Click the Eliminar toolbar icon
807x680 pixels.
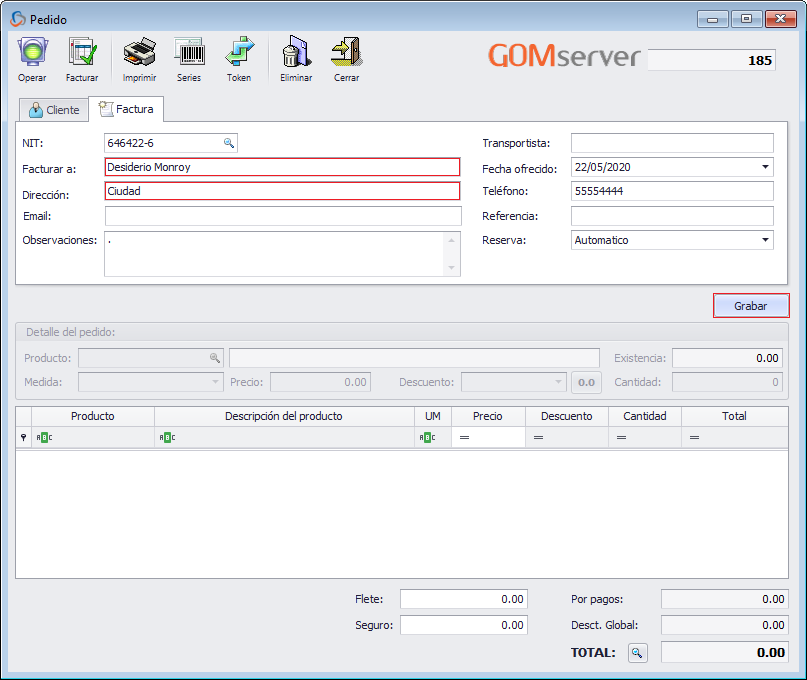pos(295,57)
